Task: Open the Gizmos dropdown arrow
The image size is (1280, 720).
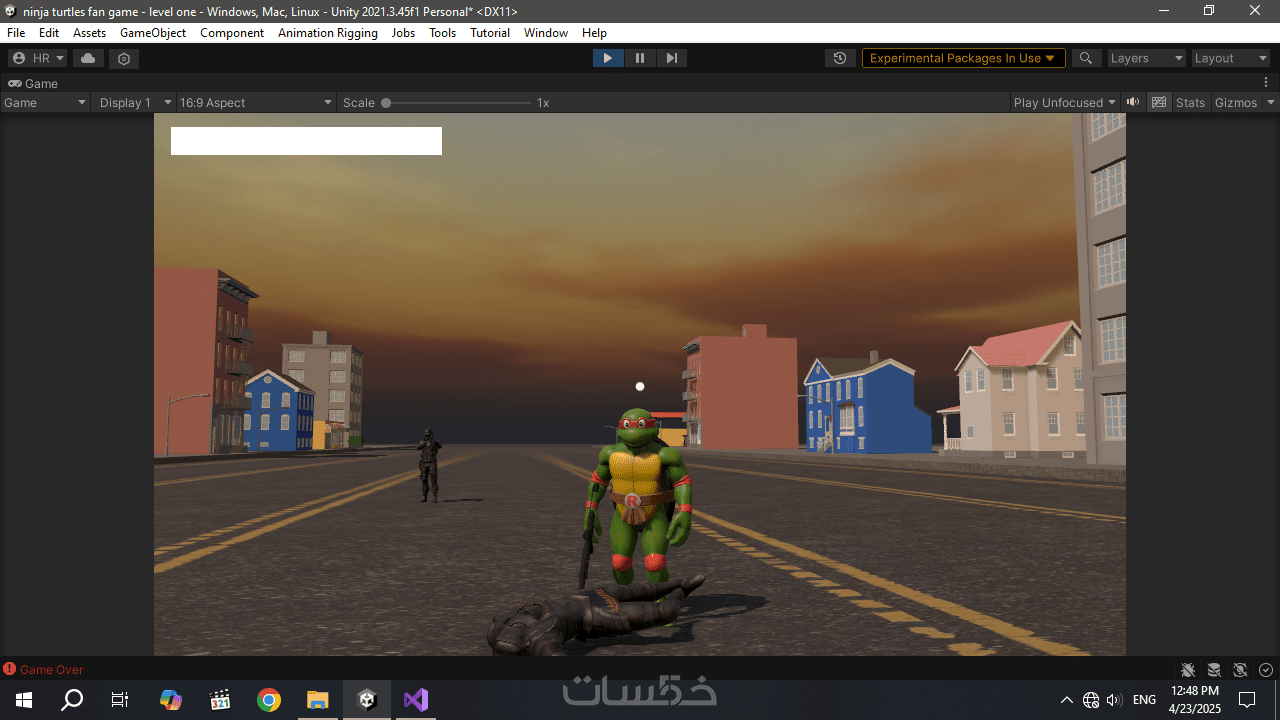Action: [1271, 102]
